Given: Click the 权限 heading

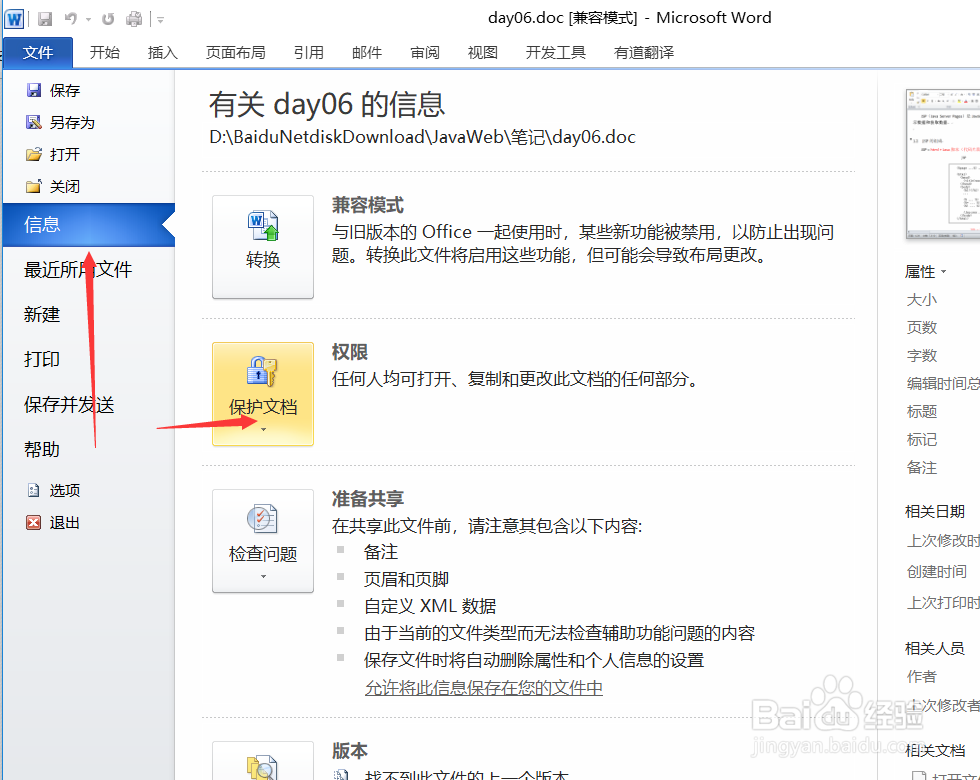Looking at the screenshot, I should tap(349, 352).
